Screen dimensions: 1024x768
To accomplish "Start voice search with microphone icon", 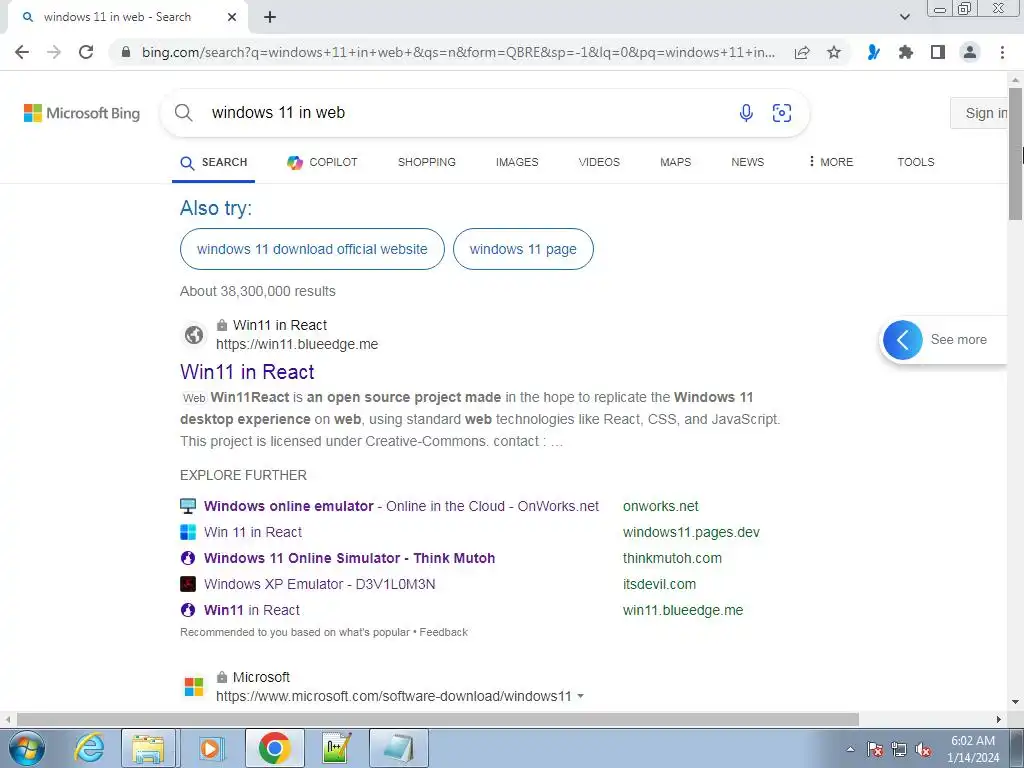I will (746, 113).
